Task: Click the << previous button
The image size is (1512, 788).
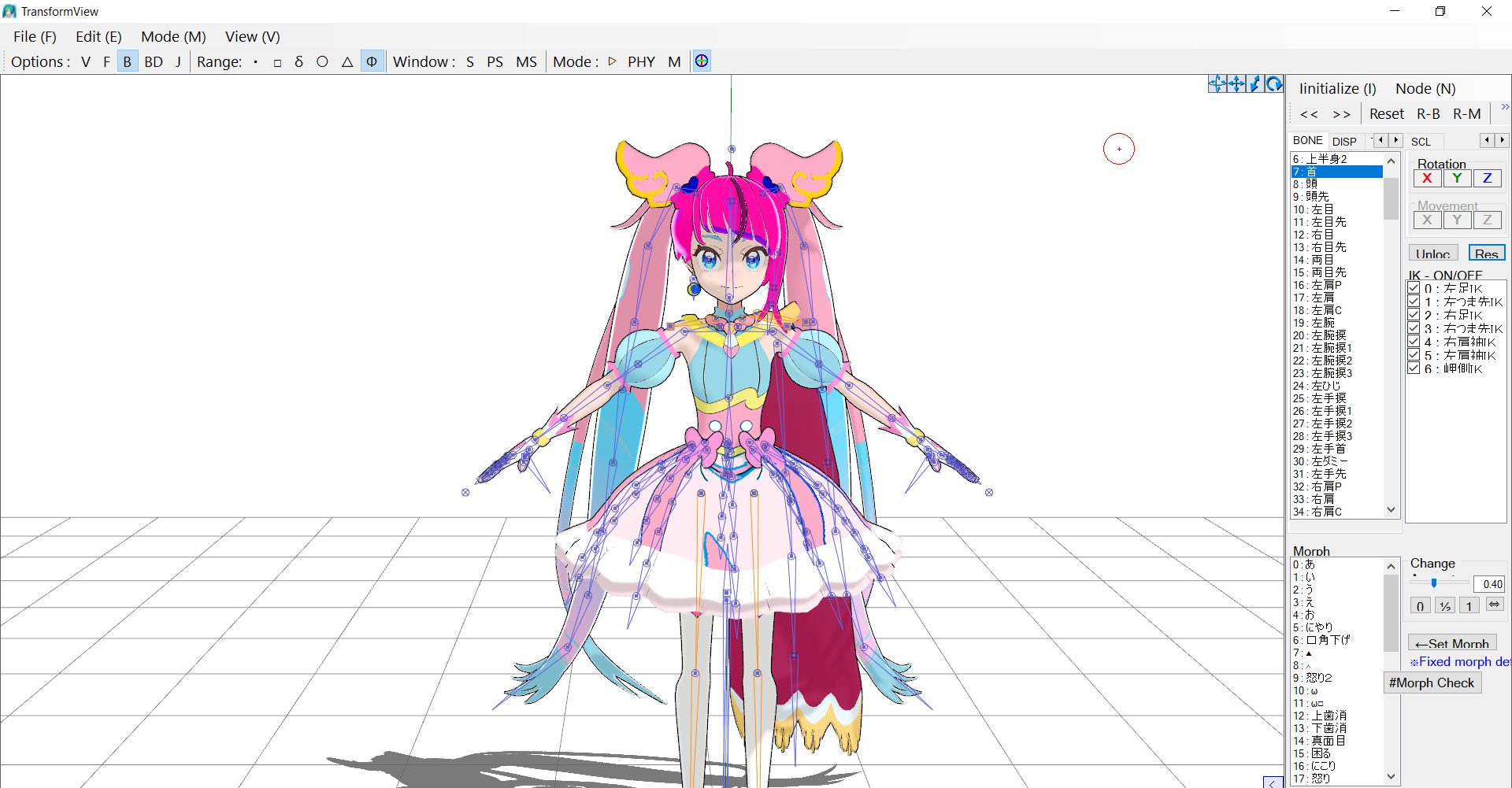Action: pyautogui.click(x=1309, y=114)
